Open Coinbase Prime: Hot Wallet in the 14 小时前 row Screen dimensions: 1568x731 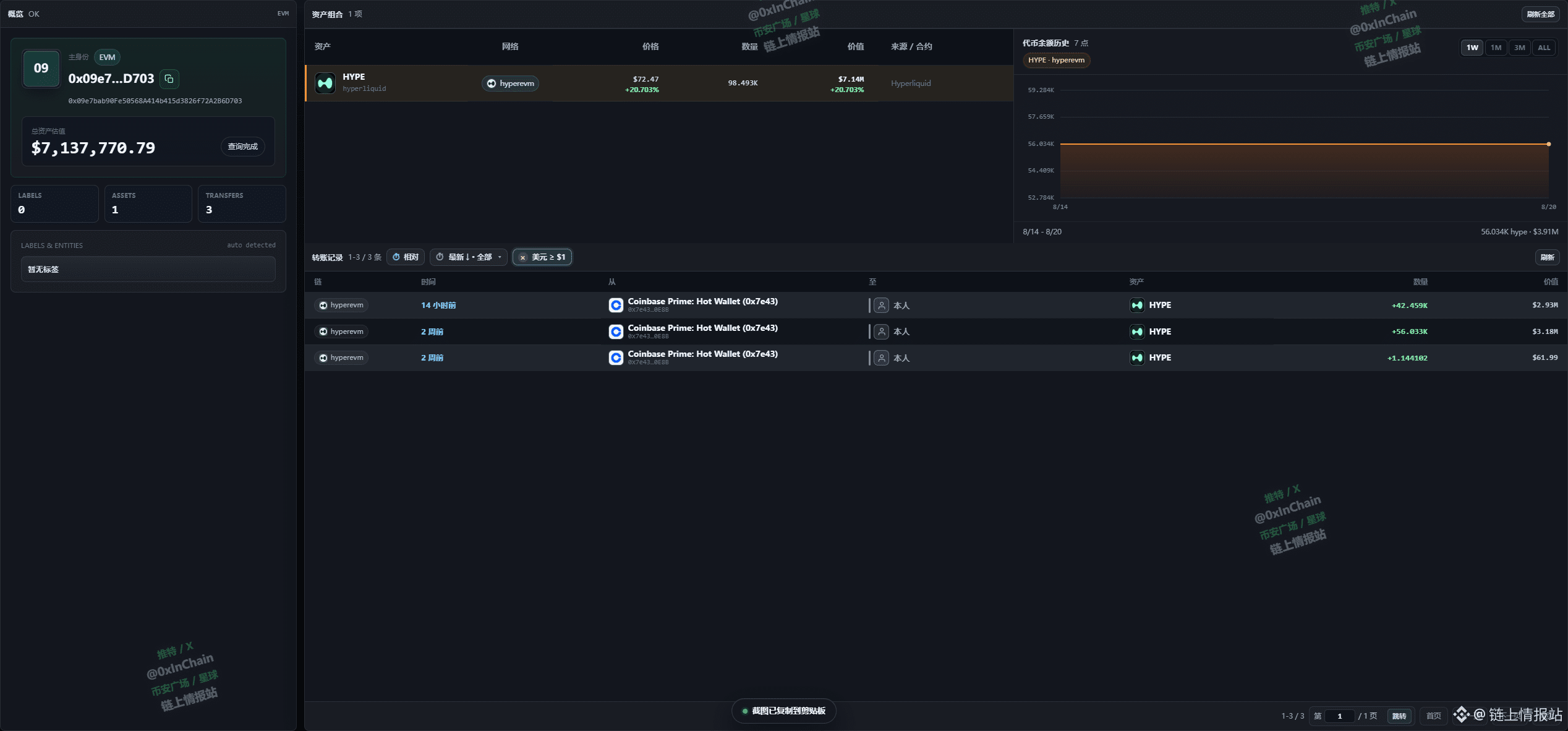pyautogui.click(x=702, y=302)
